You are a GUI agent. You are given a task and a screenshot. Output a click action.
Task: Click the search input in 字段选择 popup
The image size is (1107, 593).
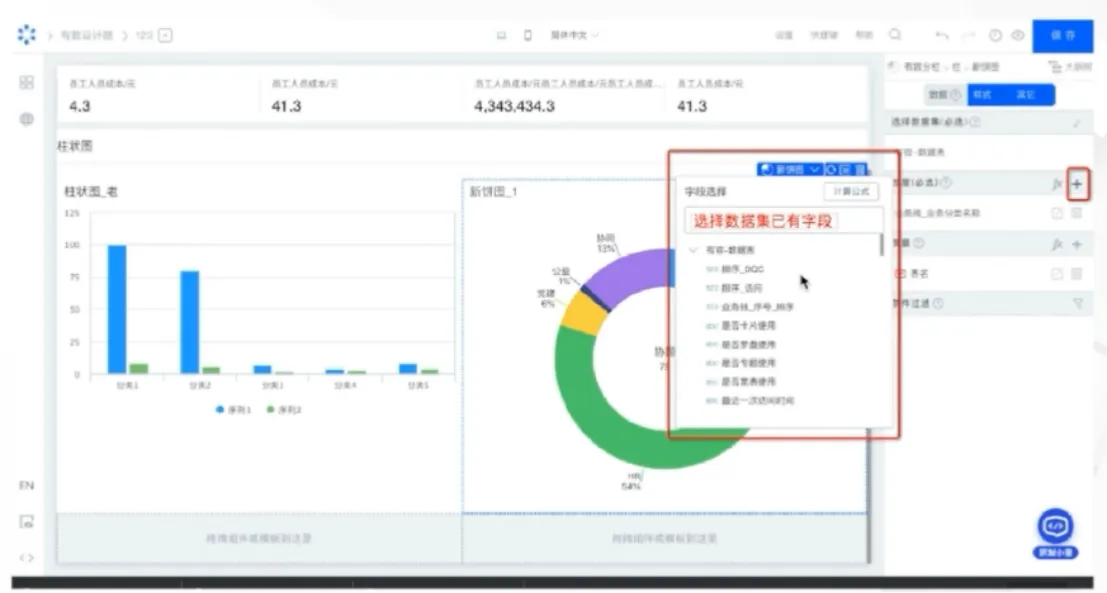pyautogui.click(x=784, y=220)
